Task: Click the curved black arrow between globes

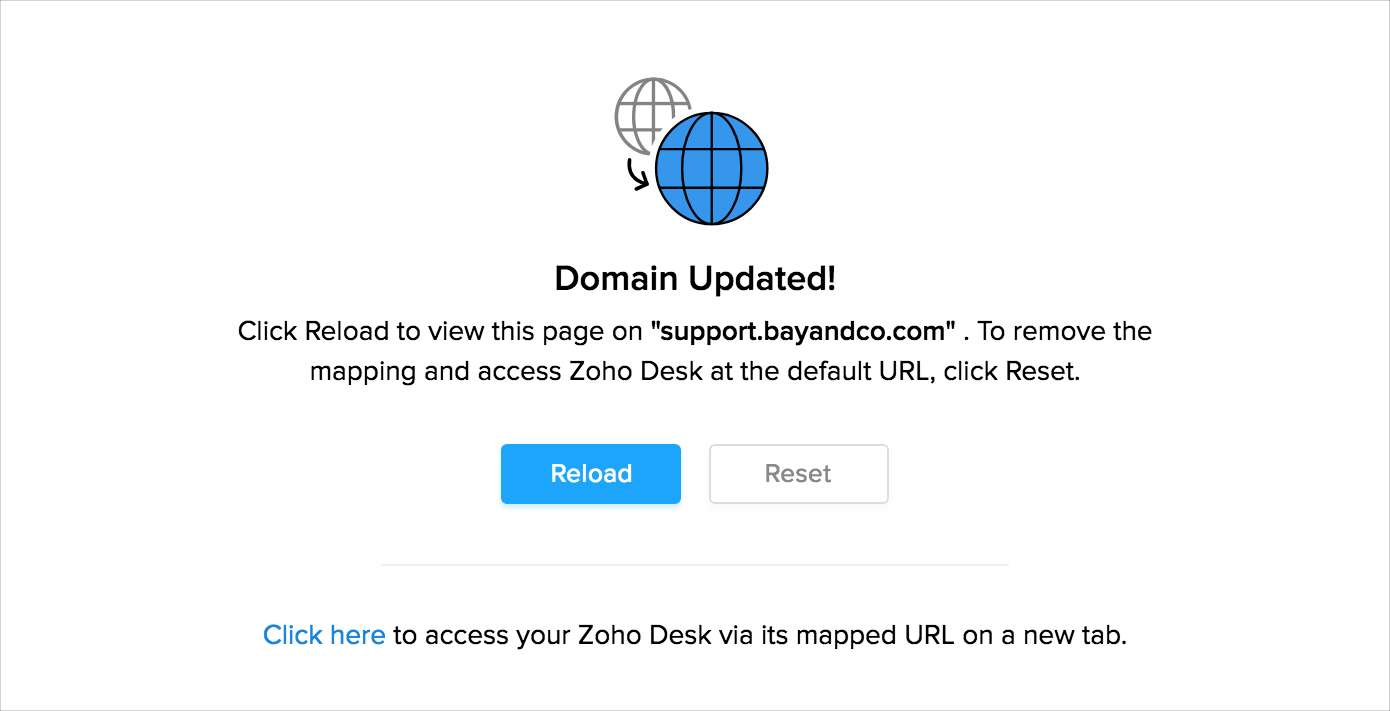Action: tap(636, 177)
